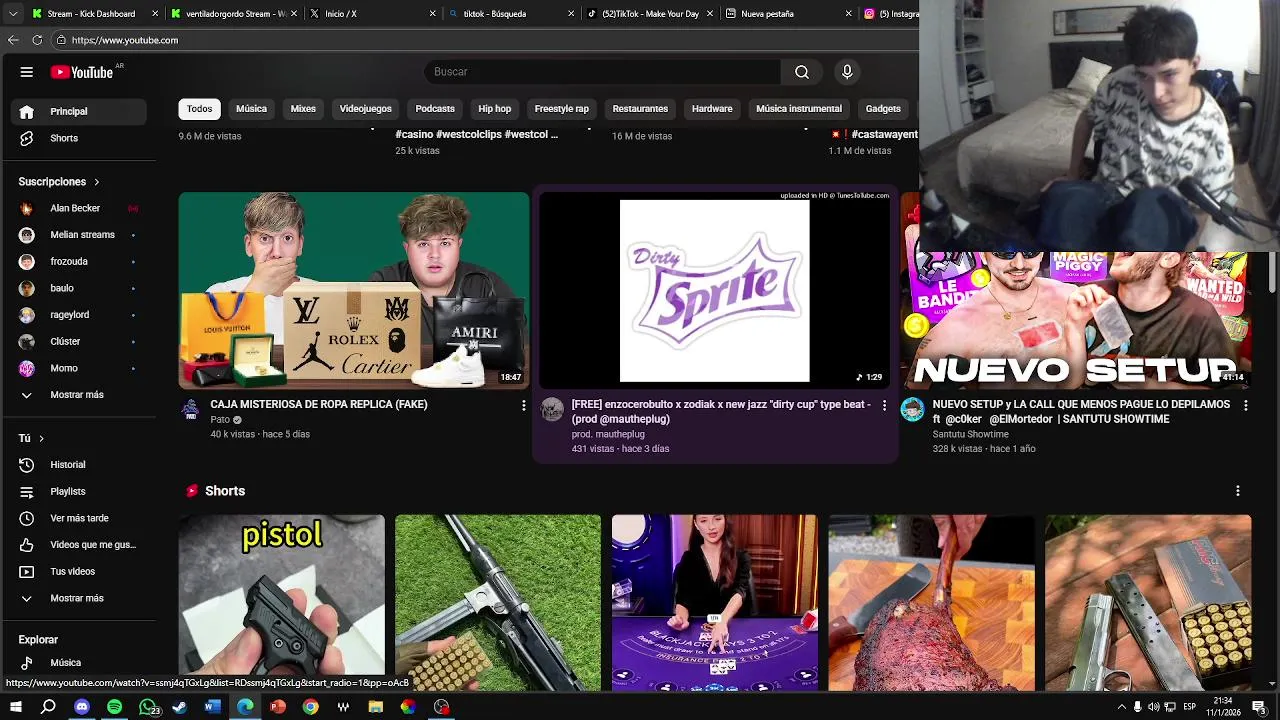Image resolution: width=1280 pixels, height=720 pixels.
Task: Open WhatsApp from the taskbar
Action: click(x=148, y=707)
